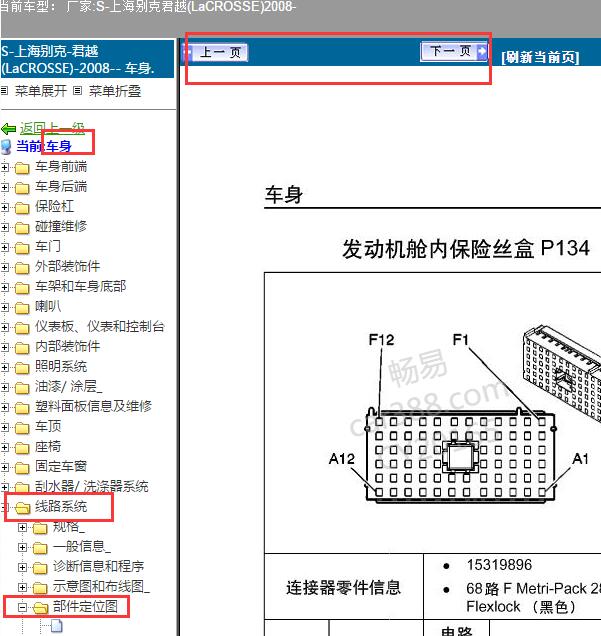This screenshot has width=601, height=636.
Task: Expand the 规格_ subfolder node
Action: pyautogui.click(x=23, y=527)
